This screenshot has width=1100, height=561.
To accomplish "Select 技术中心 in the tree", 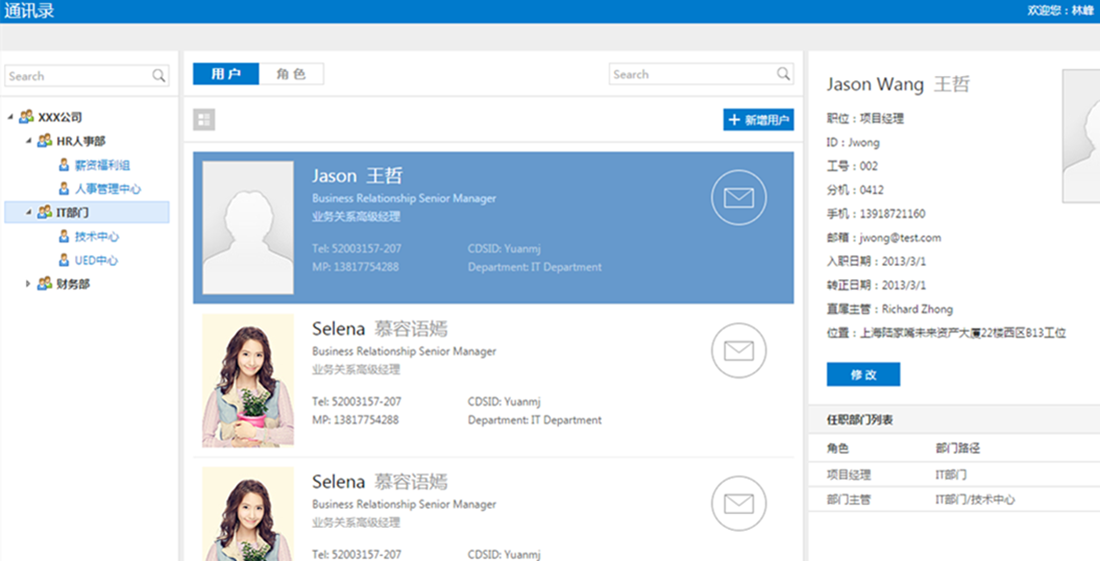I will [x=97, y=237].
